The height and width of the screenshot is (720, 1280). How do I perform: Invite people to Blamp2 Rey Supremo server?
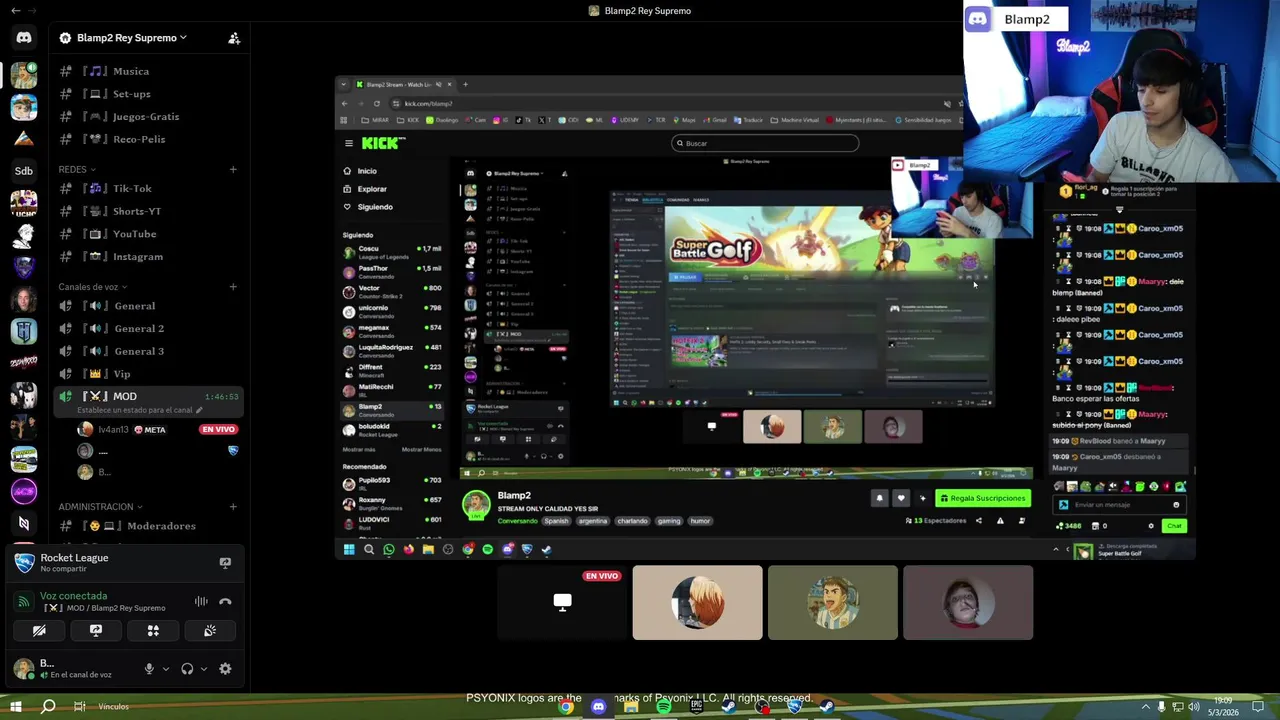(x=234, y=38)
